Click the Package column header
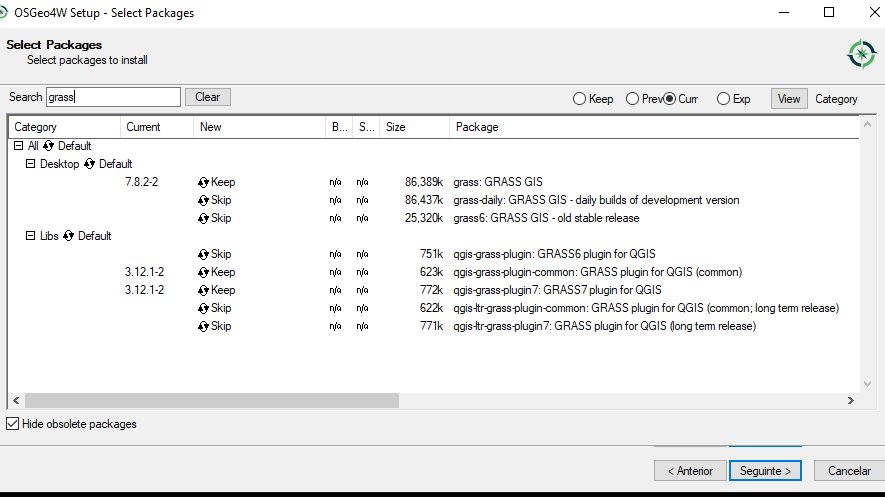 pyautogui.click(x=655, y=127)
